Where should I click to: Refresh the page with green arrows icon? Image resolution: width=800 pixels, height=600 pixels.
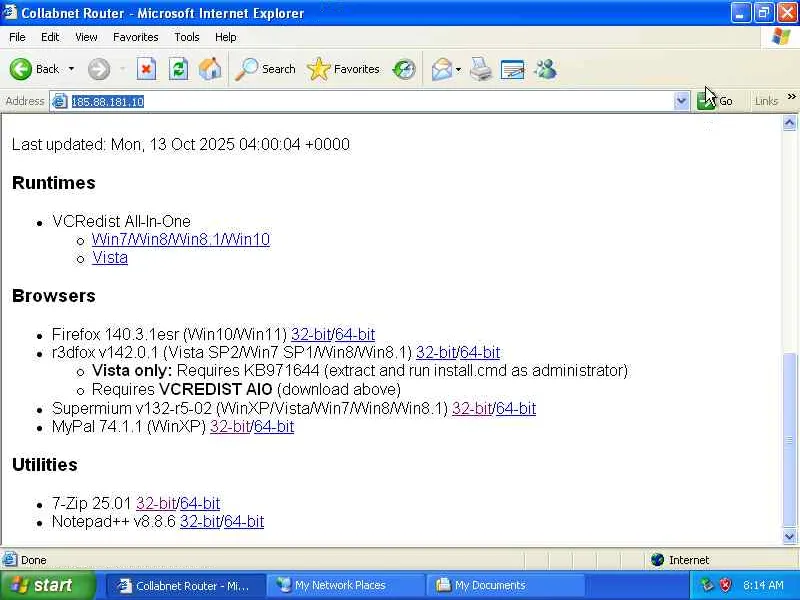[x=179, y=69]
